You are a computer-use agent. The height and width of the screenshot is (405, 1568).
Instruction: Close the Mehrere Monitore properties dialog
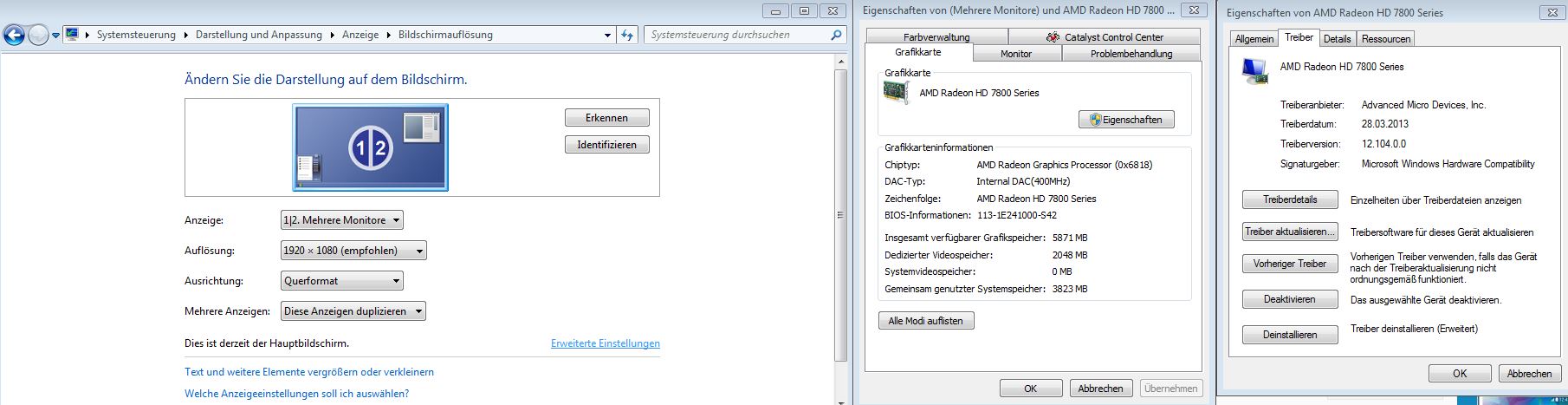(x=1195, y=10)
